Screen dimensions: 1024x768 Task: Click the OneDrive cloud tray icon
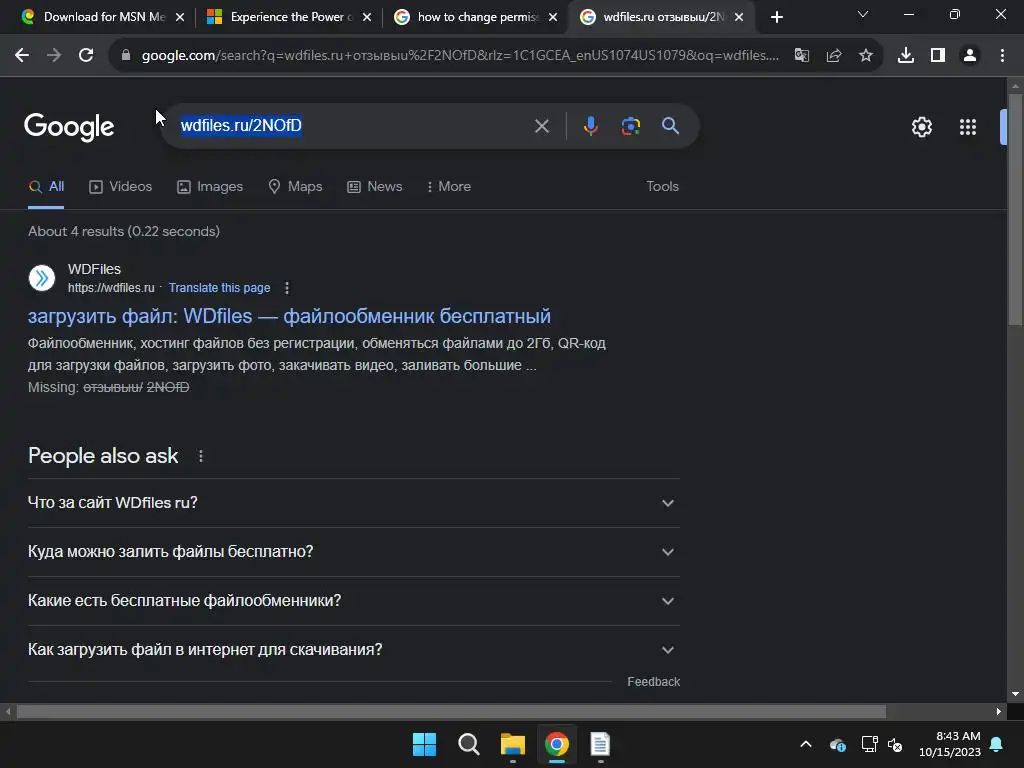coord(837,744)
